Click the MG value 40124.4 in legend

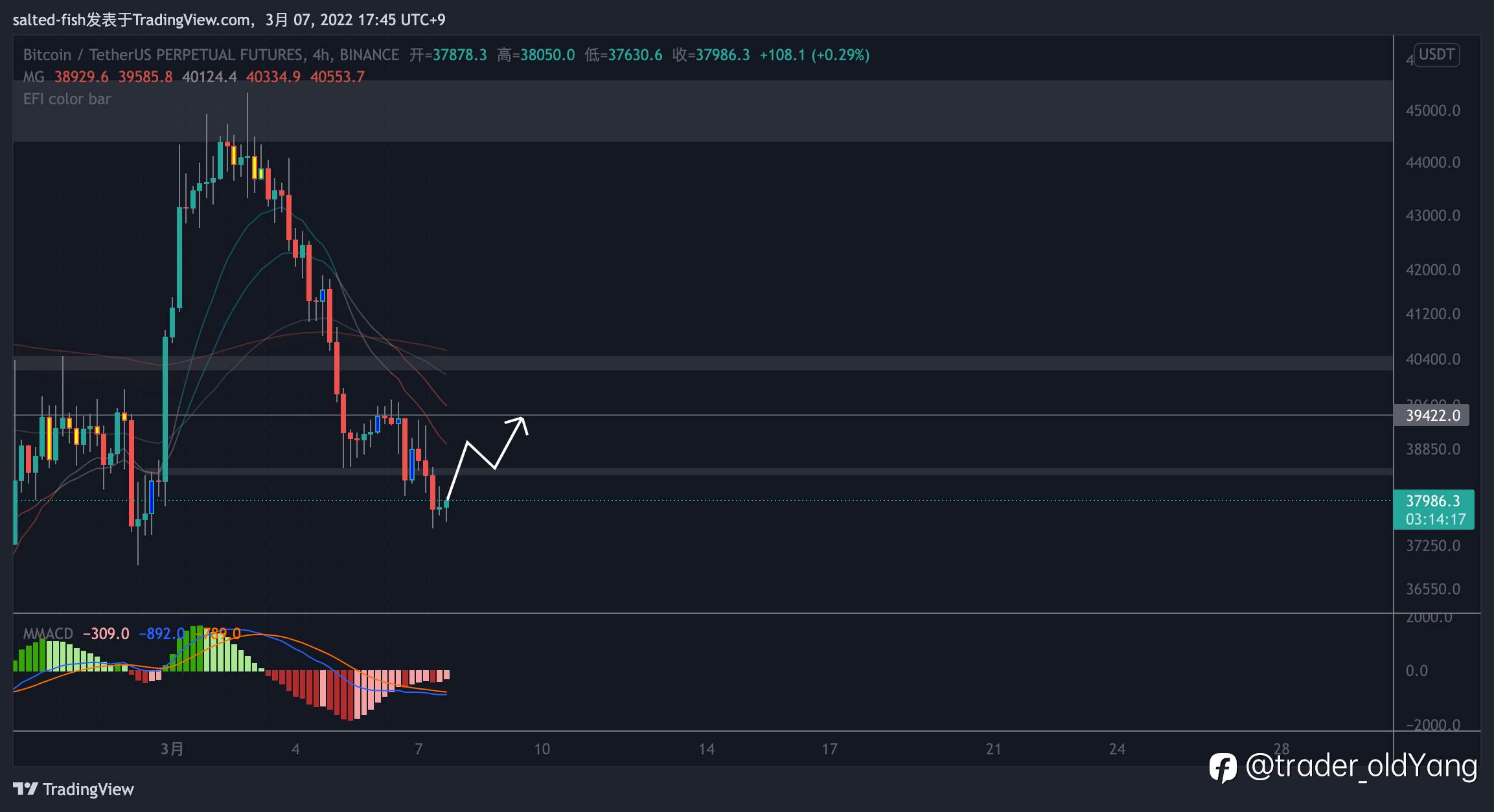(x=209, y=77)
